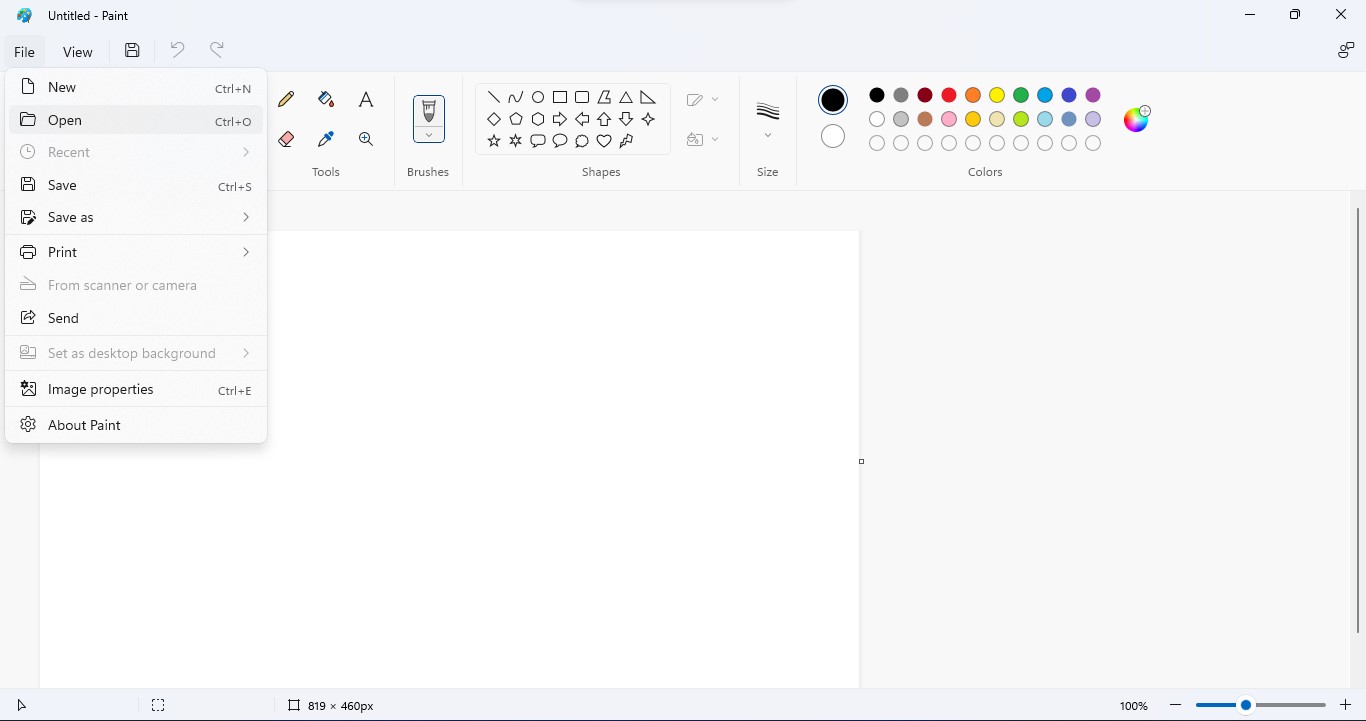Select Color 2 white circle

pyautogui.click(x=833, y=136)
